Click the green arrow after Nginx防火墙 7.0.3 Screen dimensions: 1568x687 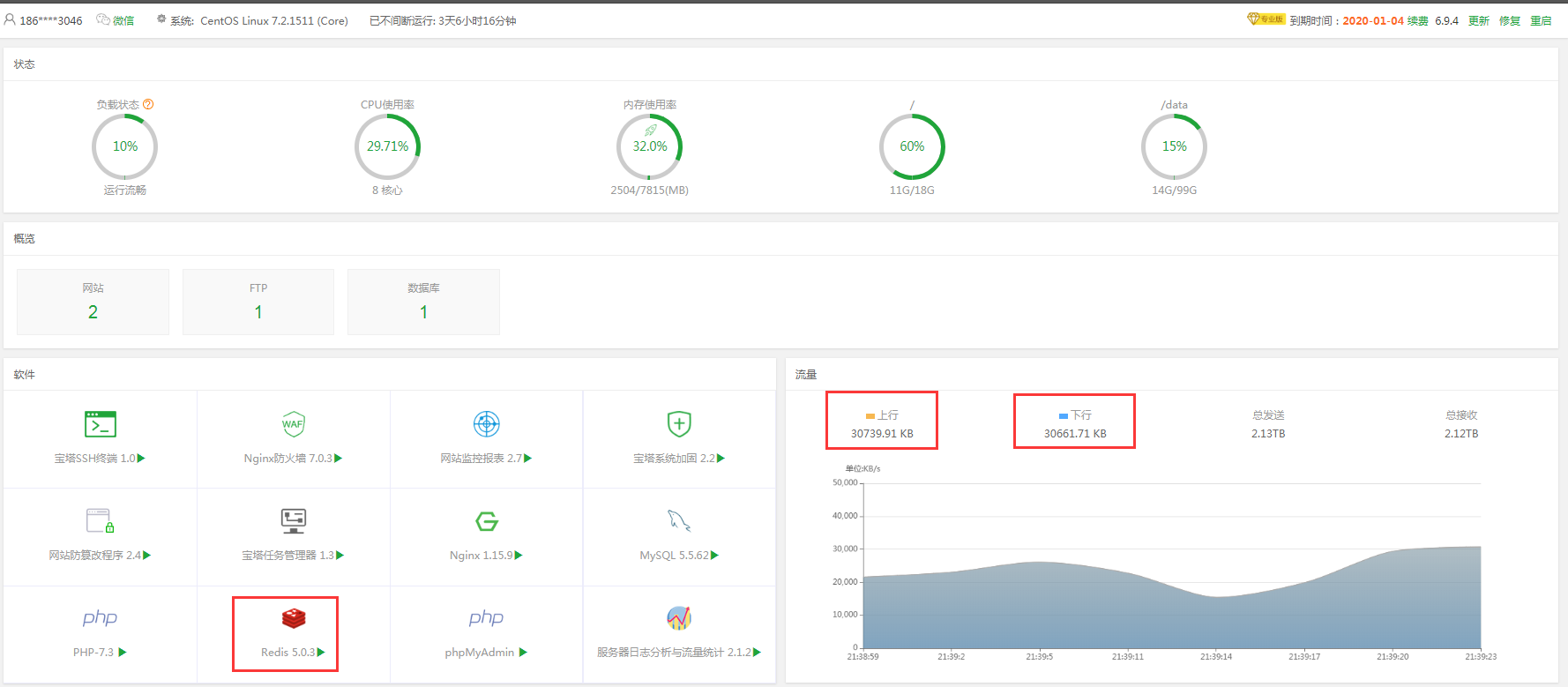pos(339,459)
